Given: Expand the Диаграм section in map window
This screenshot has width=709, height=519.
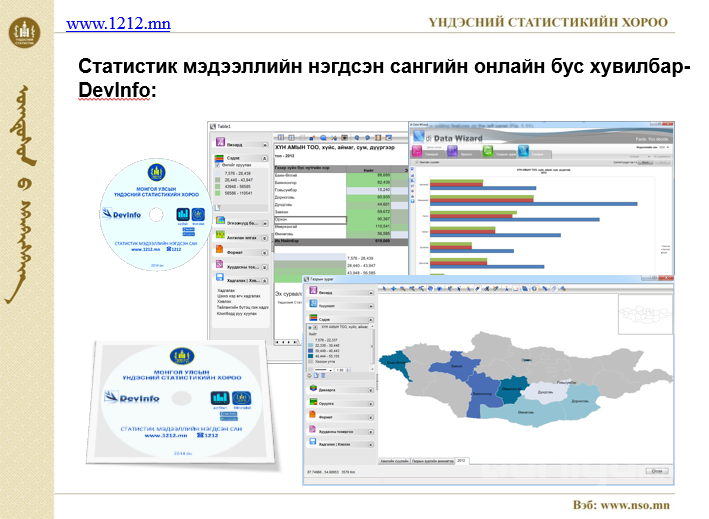Looking at the screenshot, I should tap(372, 388).
